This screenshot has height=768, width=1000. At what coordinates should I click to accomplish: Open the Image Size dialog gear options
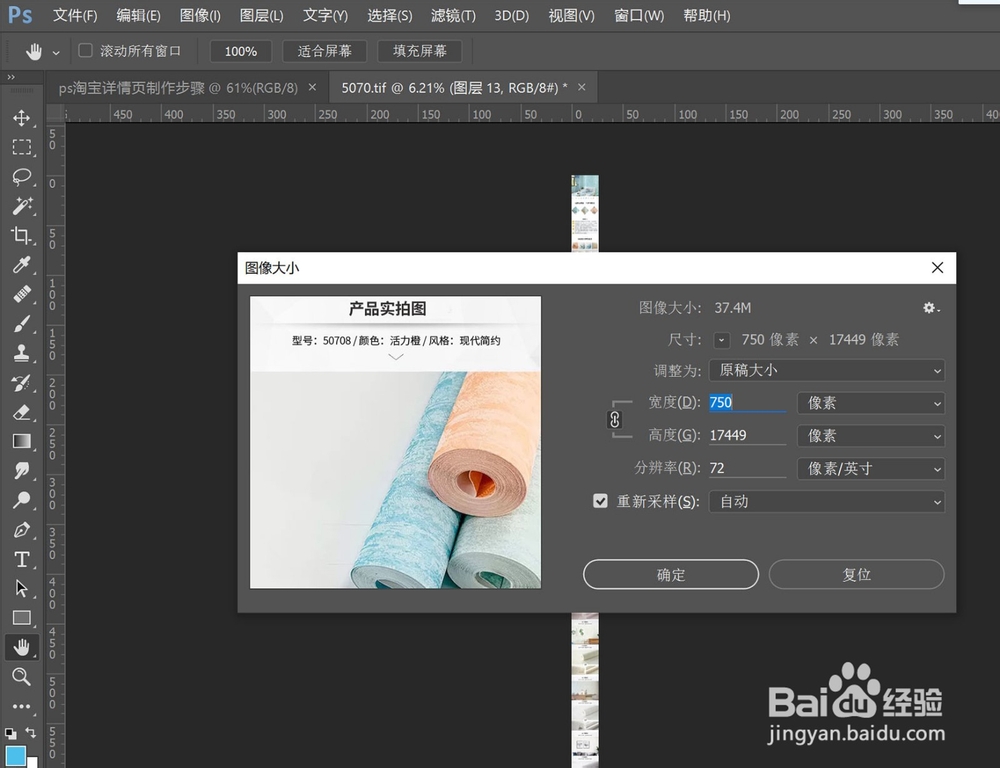[x=930, y=308]
